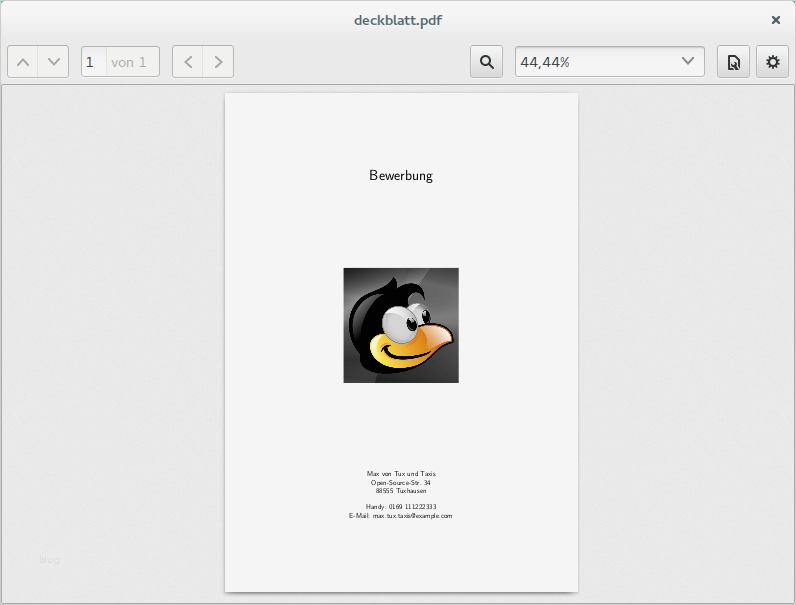
Task: Open the document view options button
Action: pos(734,62)
